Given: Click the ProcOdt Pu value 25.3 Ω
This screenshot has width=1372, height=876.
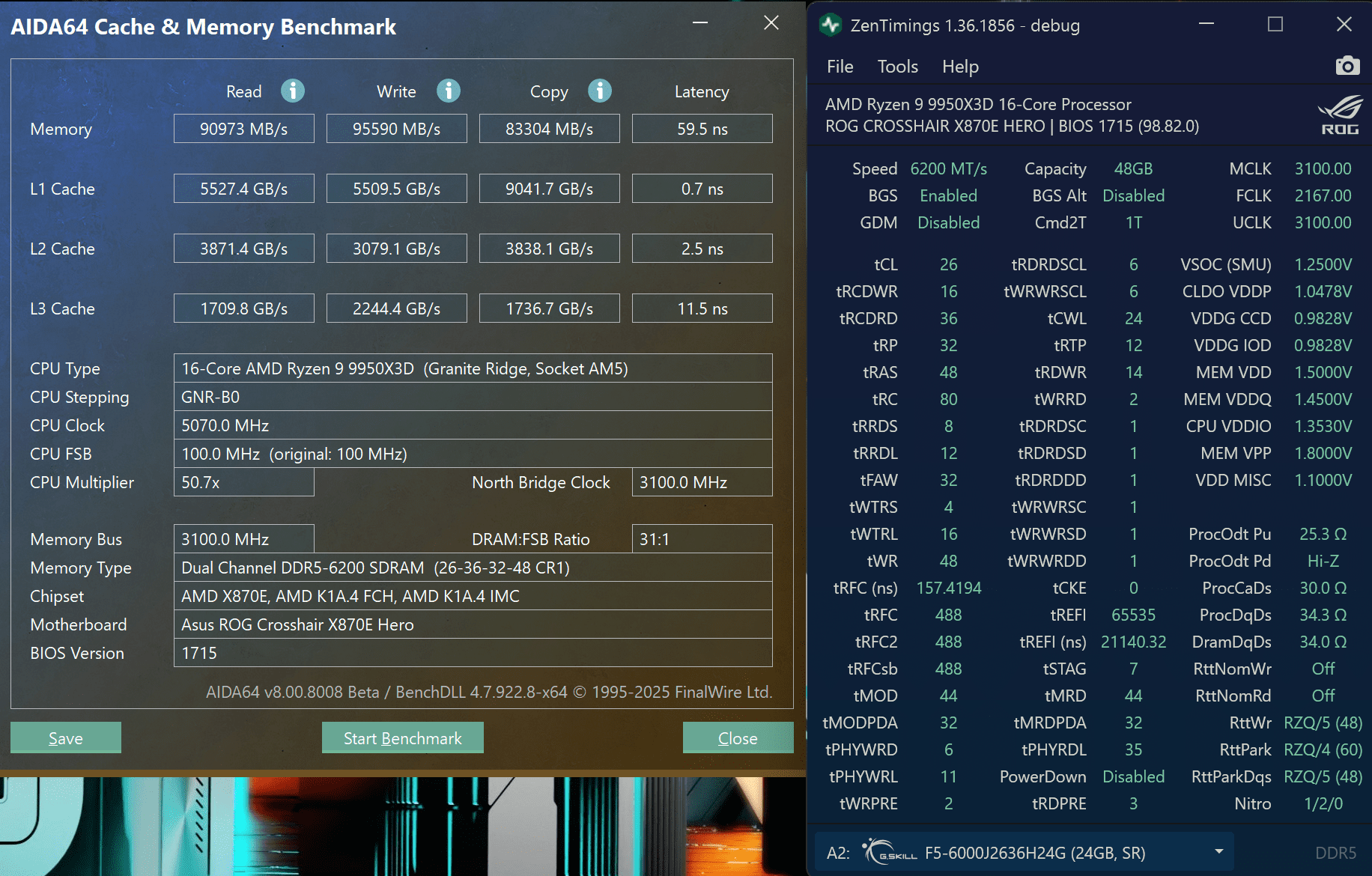Looking at the screenshot, I should point(1323,534).
